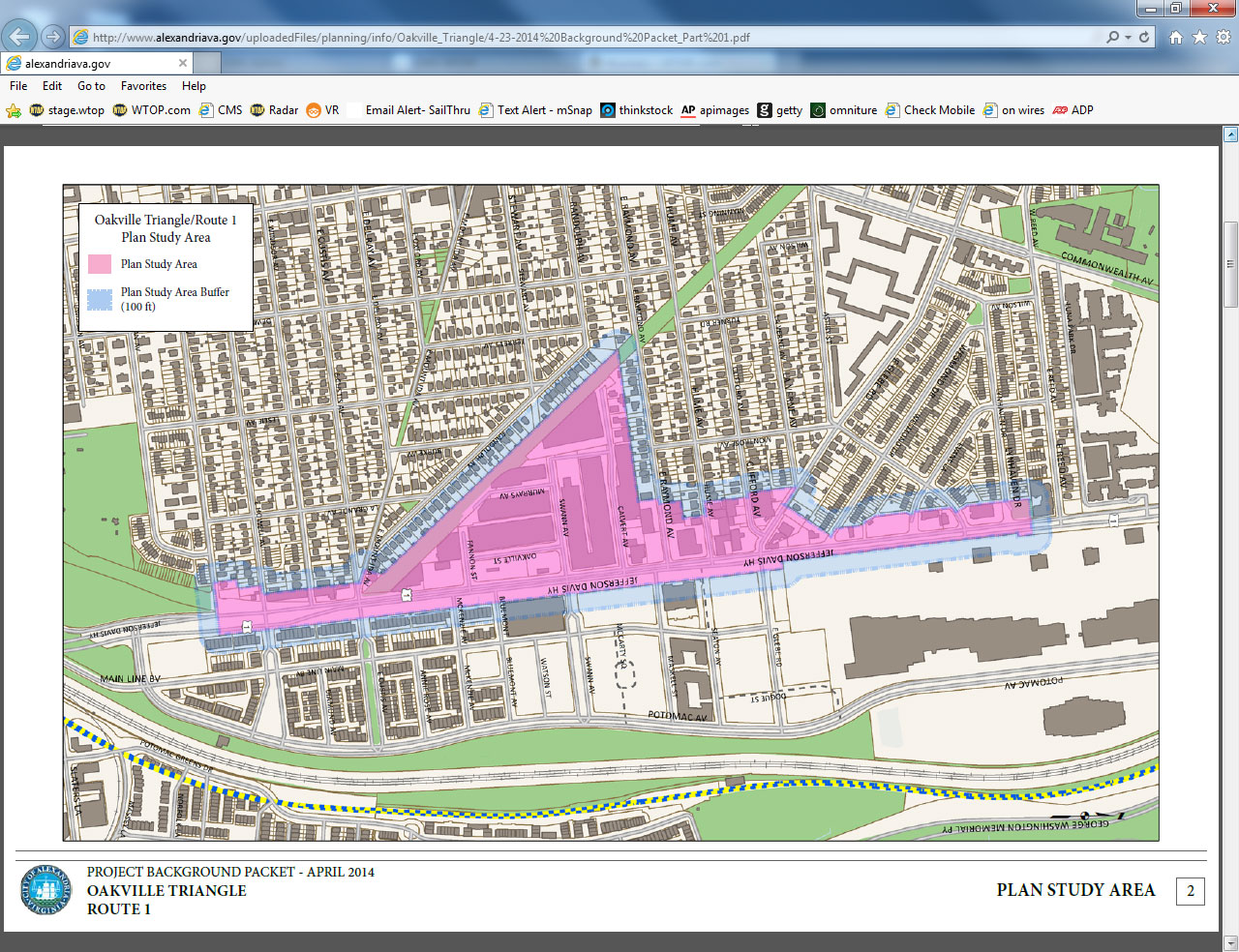
Task: Click the browser Forward arrow button
Action: click(x=53, y=37)
